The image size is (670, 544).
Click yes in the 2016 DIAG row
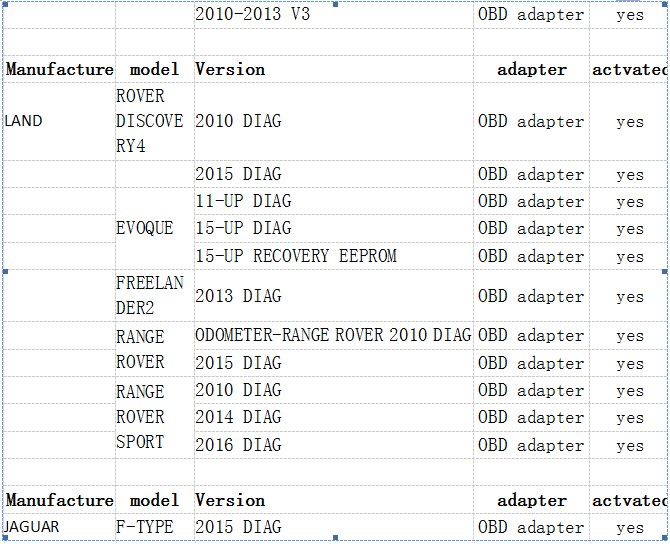click(630, 446)
